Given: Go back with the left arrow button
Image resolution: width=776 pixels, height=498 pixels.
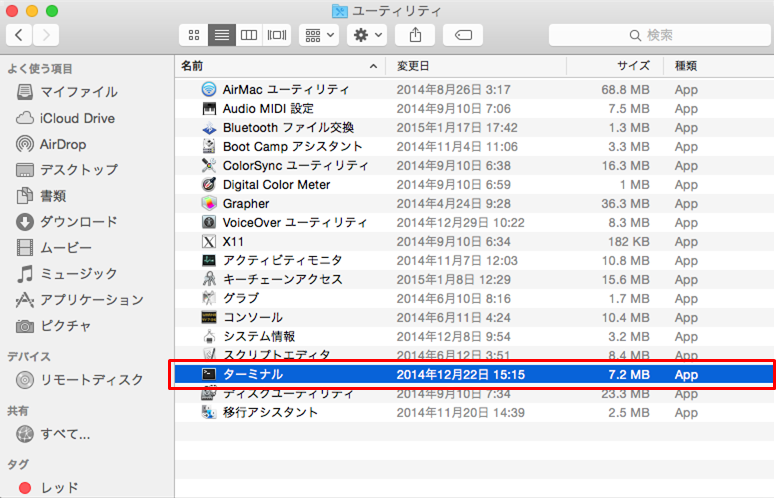Looking at the screenshot, I should pos(19,35).
